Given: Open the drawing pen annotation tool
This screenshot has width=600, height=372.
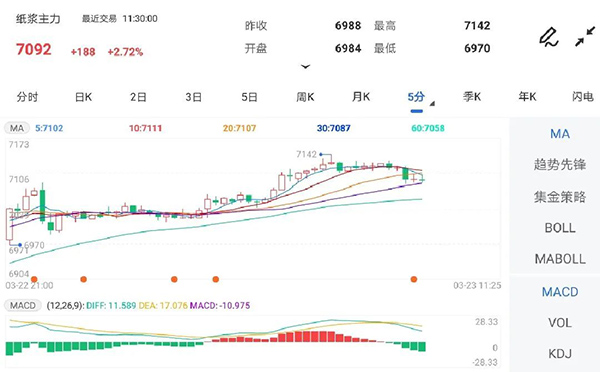Looking at the screenshot, I should [548, 37].
